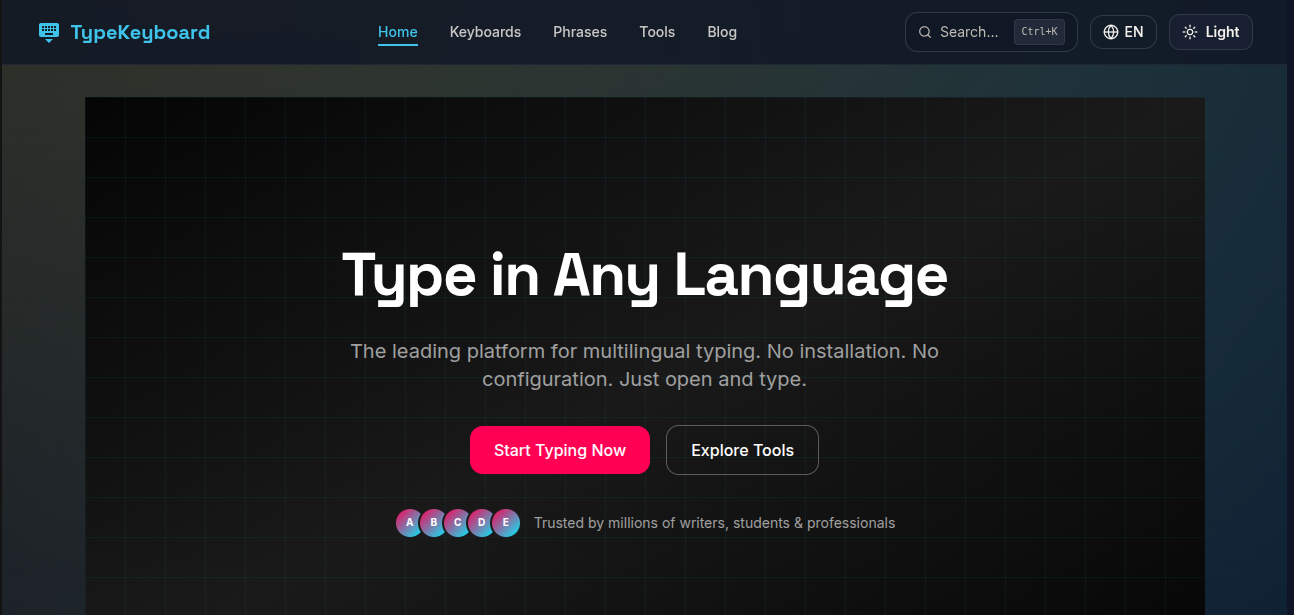Open the Phrases nav item
Viewport: 1294px width, 615px height.
(580, 32)
